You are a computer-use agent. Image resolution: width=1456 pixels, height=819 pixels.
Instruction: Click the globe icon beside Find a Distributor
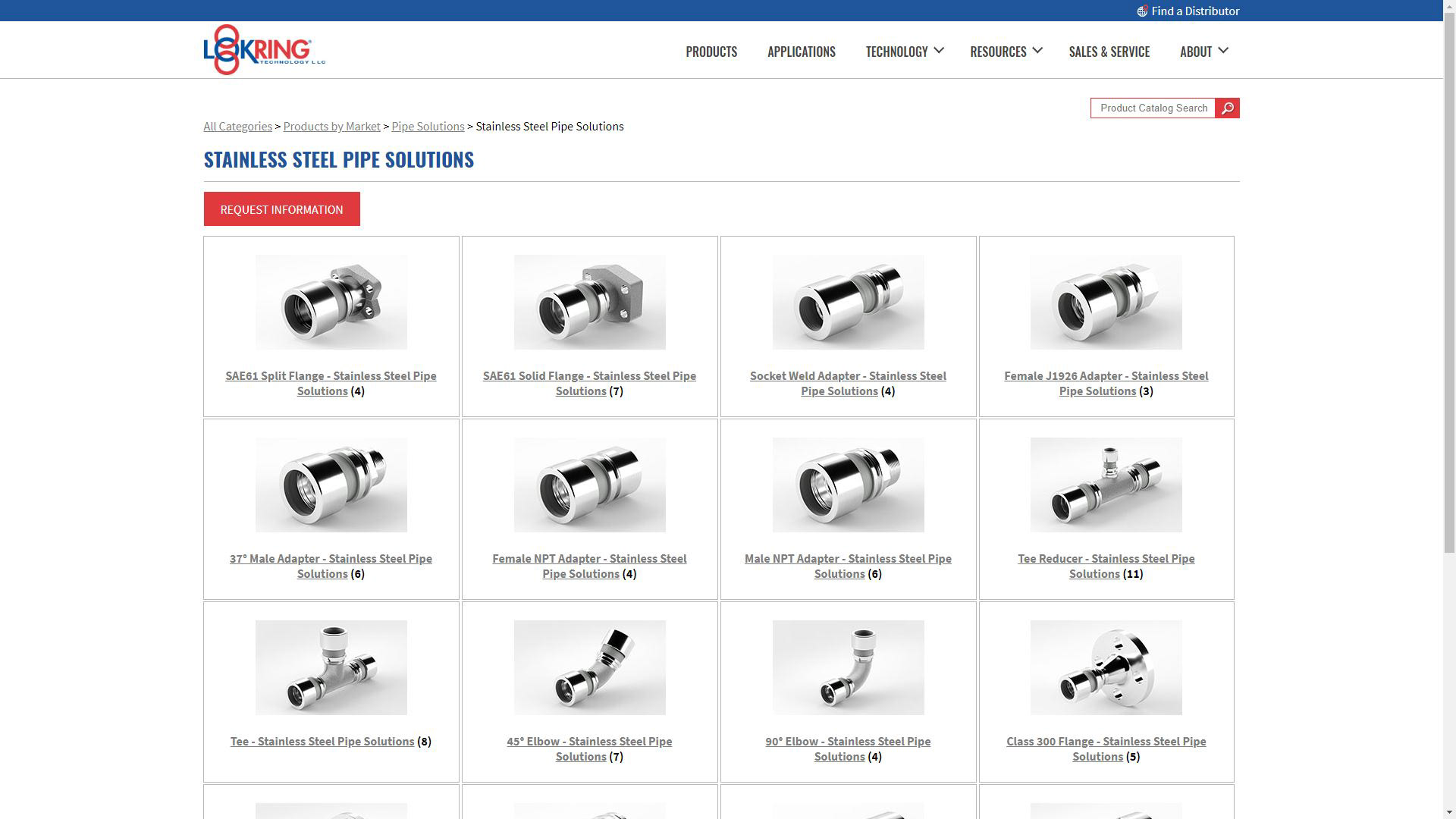(1142, 11)
